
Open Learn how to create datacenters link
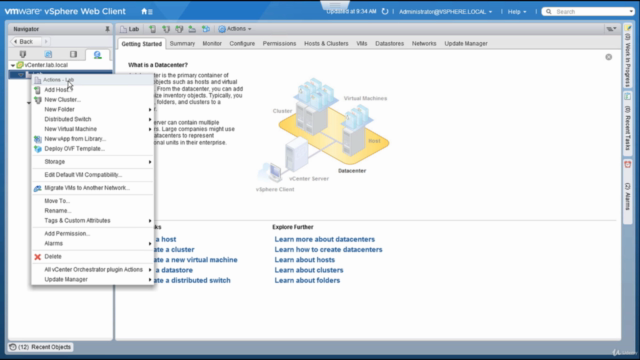tap(328, 249)
